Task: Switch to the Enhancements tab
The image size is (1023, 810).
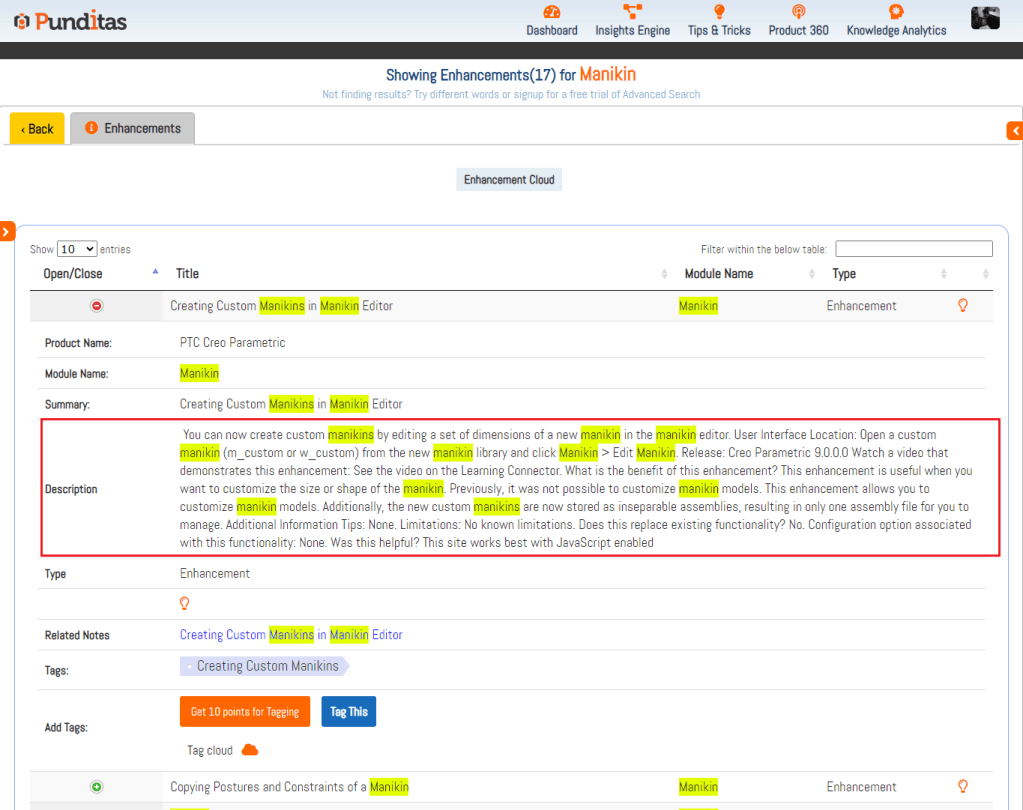Action: tap(133, 128)
